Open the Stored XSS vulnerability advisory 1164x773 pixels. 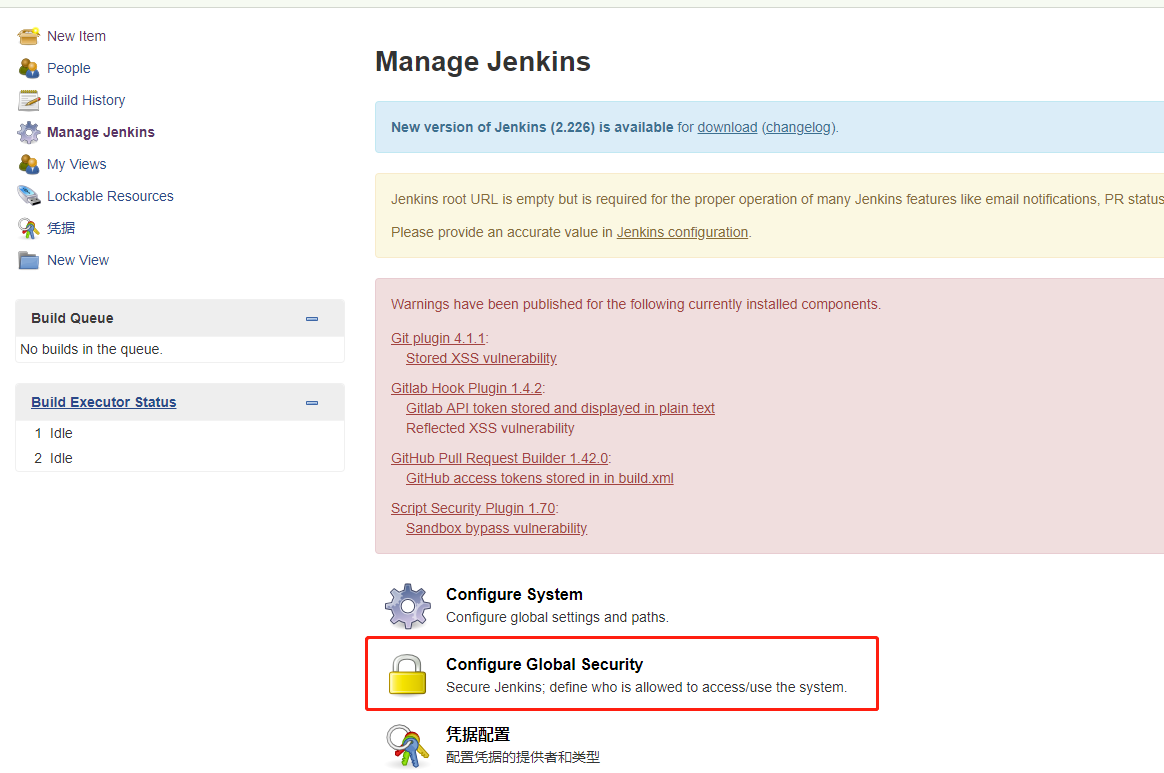(481, 358)
